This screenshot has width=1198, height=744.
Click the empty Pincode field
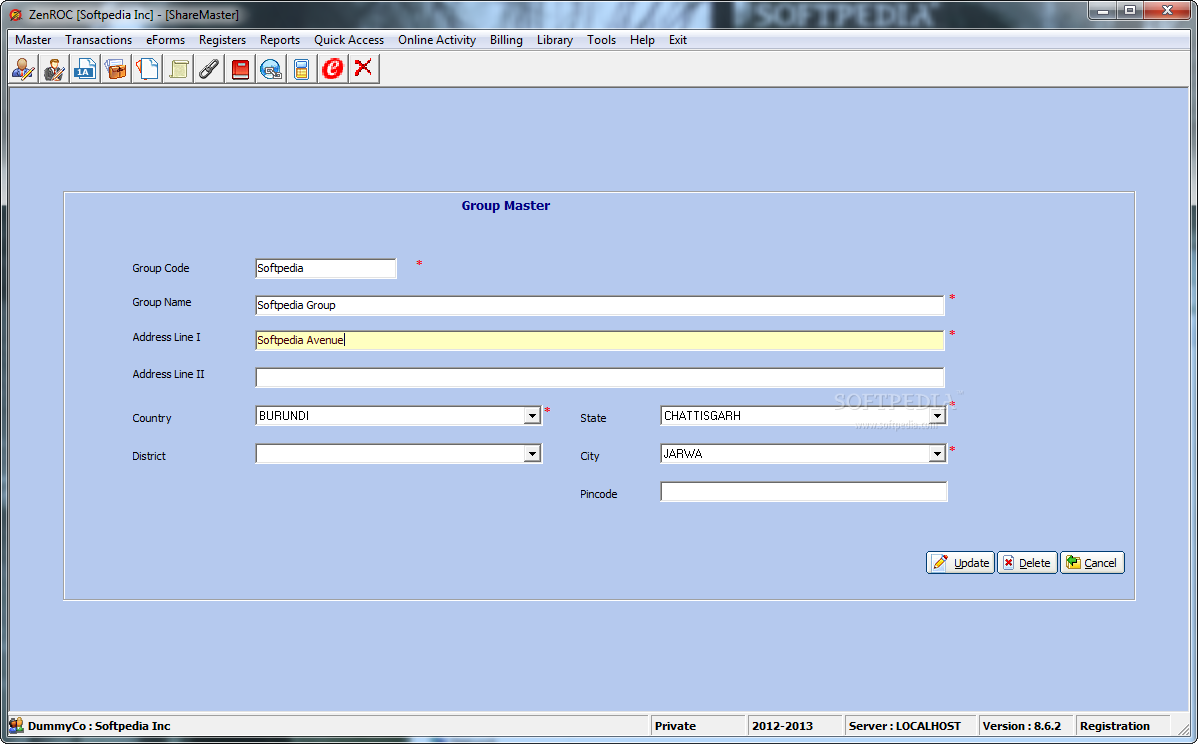804,492
